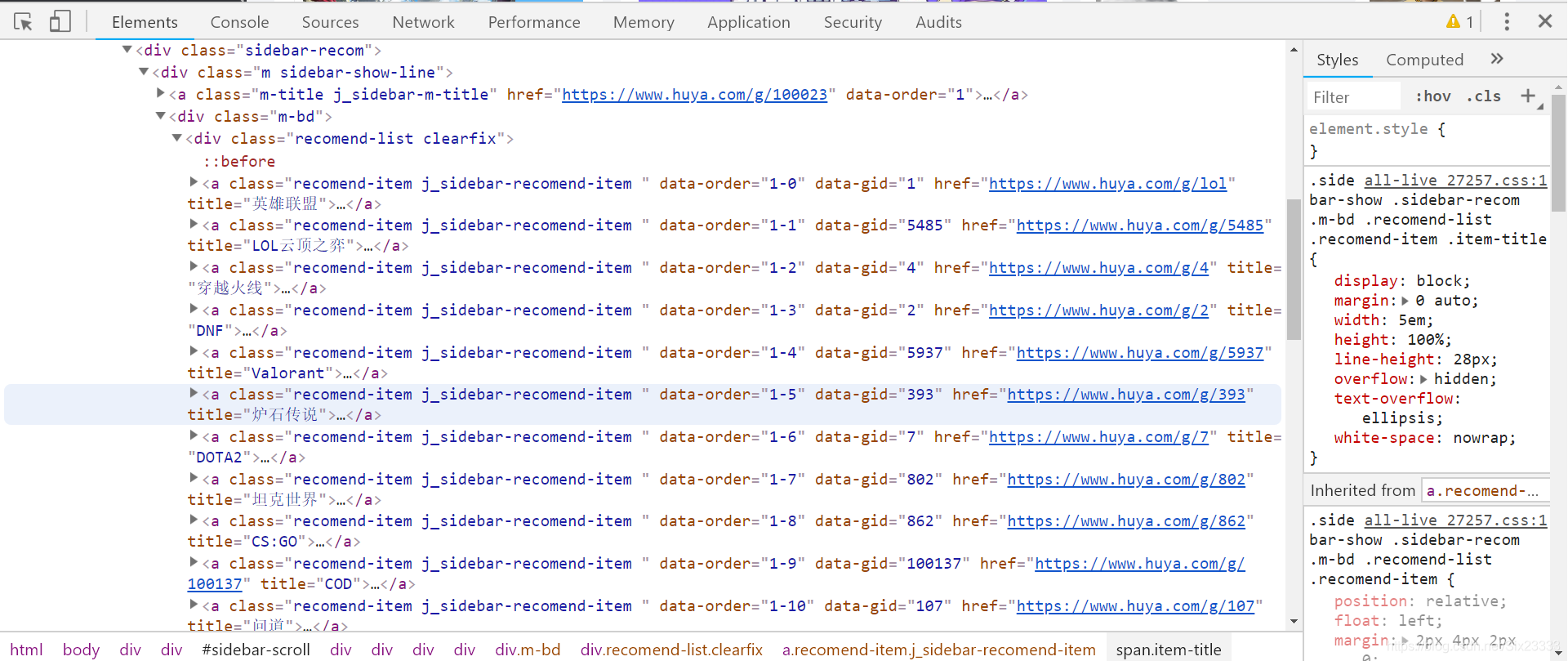The height and width of the screenshot is (661, 1568).
Task: Click the styles Filter input field
Action: point(1354,96)
